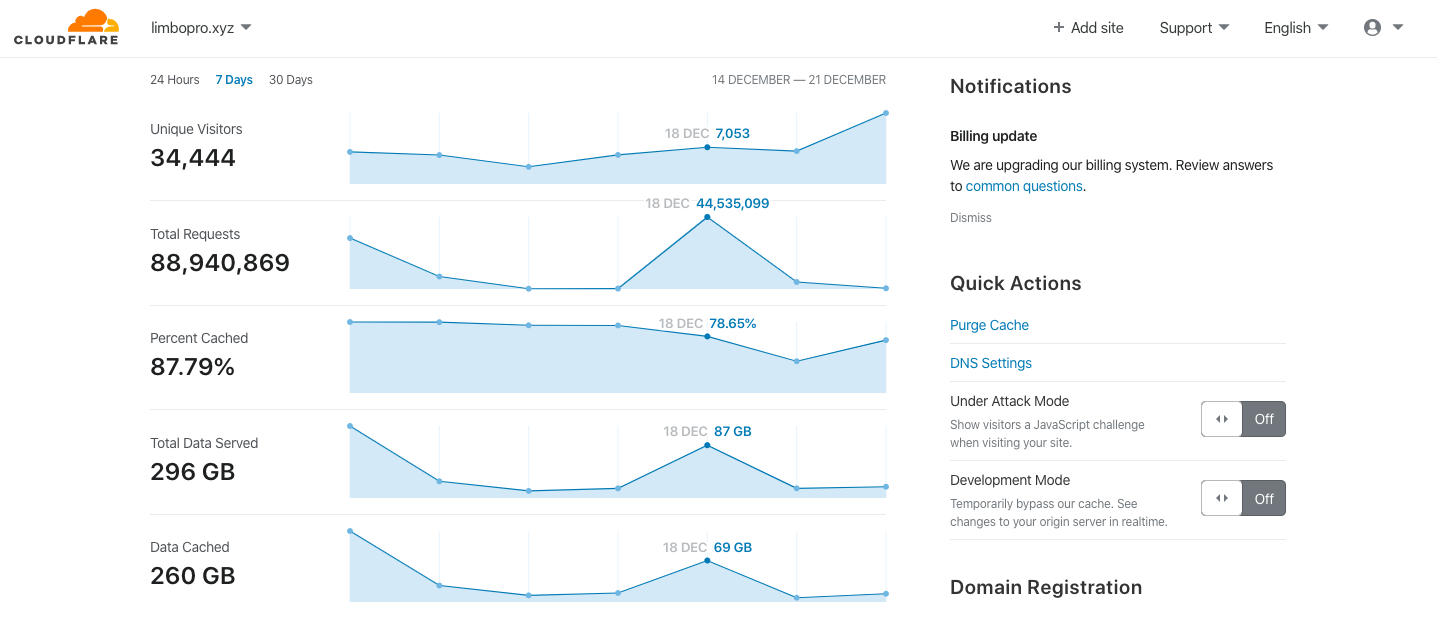The image size is (1437, 617).
Task: Click the 7,053 tooltip value
Action: pyautogui.click(x=733, y=134)
